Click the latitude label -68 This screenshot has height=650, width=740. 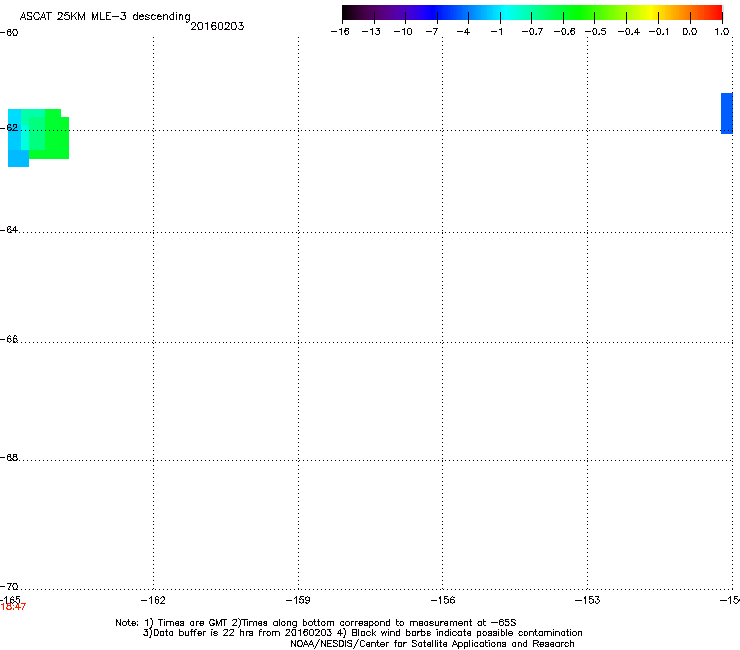[9, 457]
